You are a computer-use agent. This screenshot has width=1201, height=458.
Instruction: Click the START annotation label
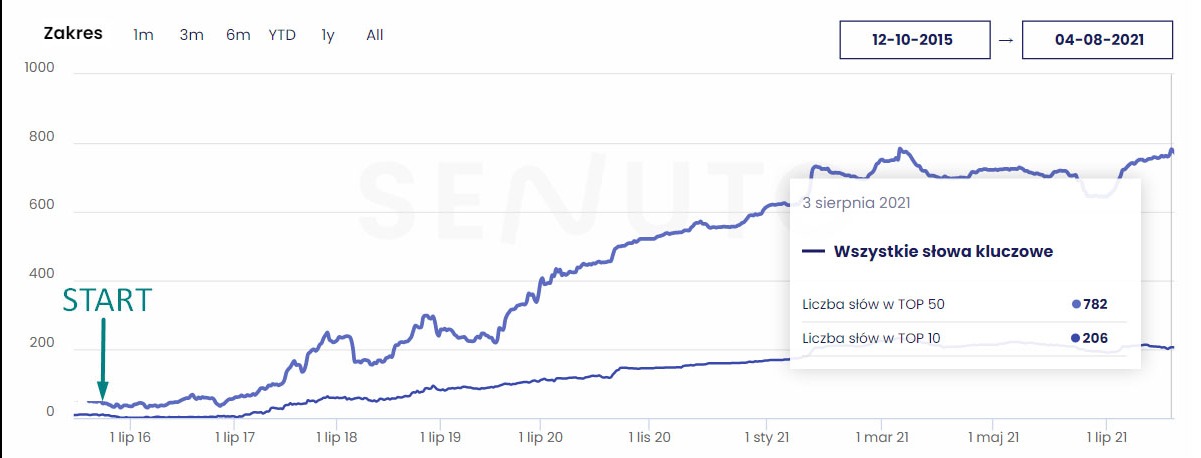107,301
